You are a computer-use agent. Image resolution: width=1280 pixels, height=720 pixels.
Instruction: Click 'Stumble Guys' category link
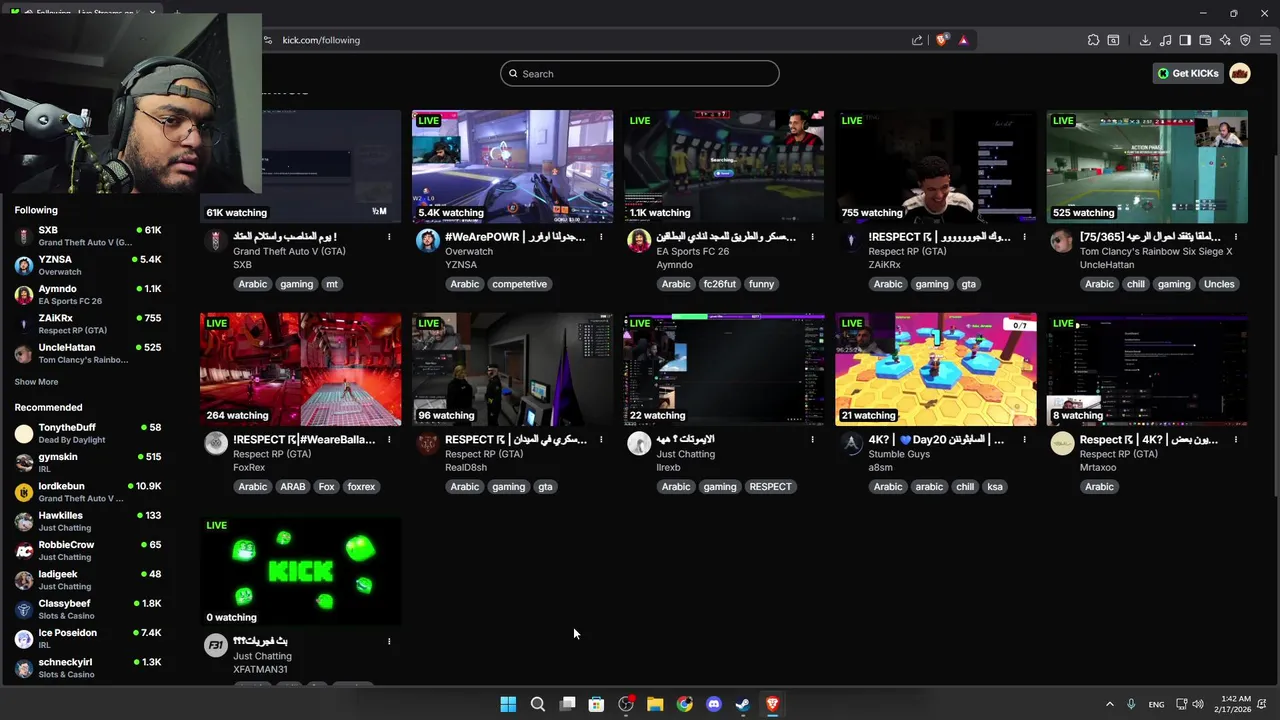pyautogui.click(x=899, y=454)
